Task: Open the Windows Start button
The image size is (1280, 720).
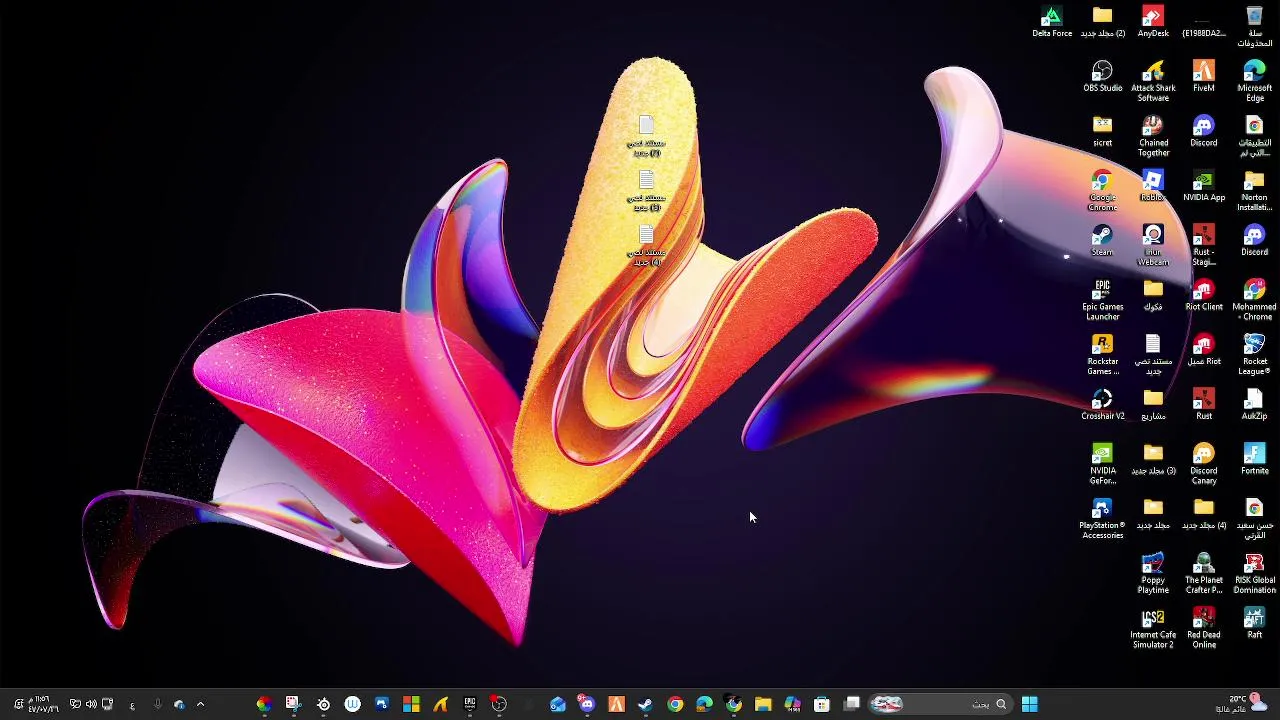Action: [1029, 704]
